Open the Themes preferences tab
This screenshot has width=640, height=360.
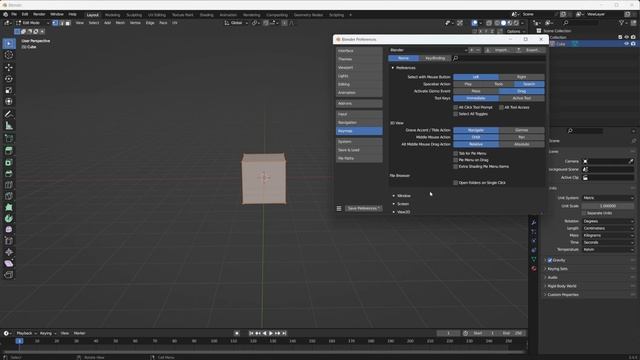click(359, 59)
